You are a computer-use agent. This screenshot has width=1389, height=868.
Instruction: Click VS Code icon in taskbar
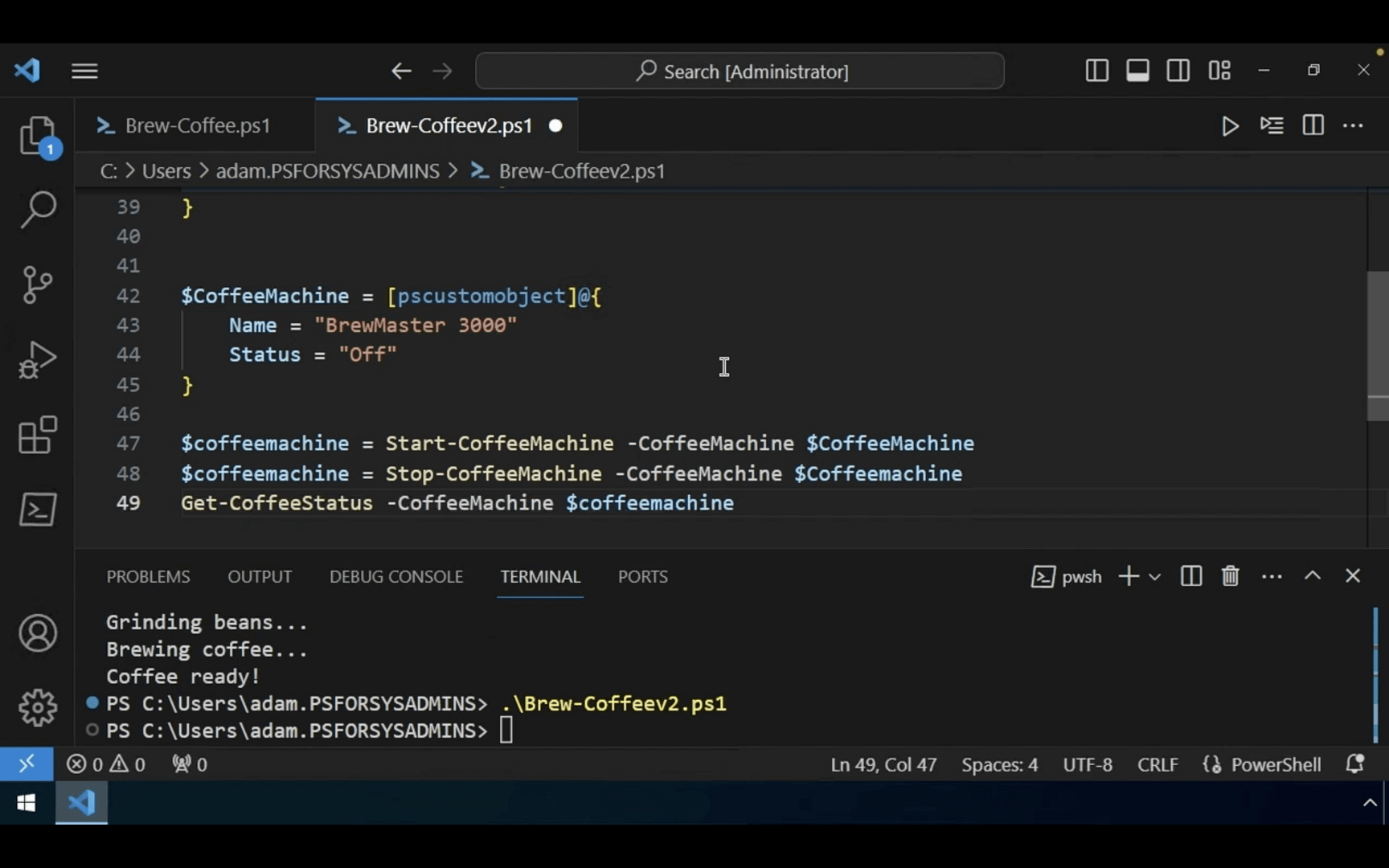coord(81,803)
